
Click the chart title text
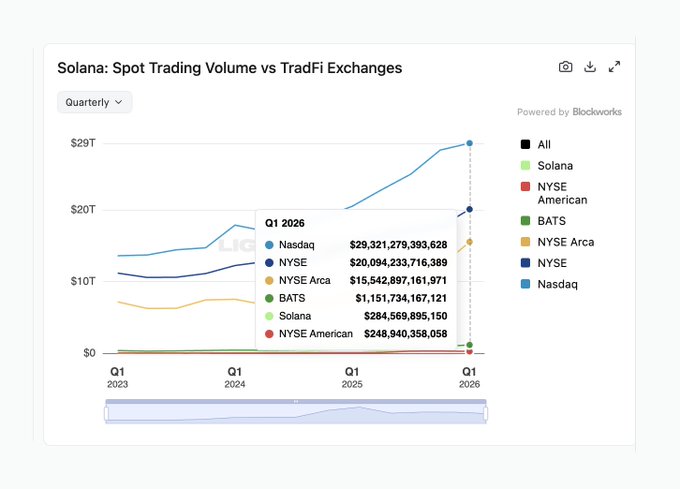click(230, 68)
